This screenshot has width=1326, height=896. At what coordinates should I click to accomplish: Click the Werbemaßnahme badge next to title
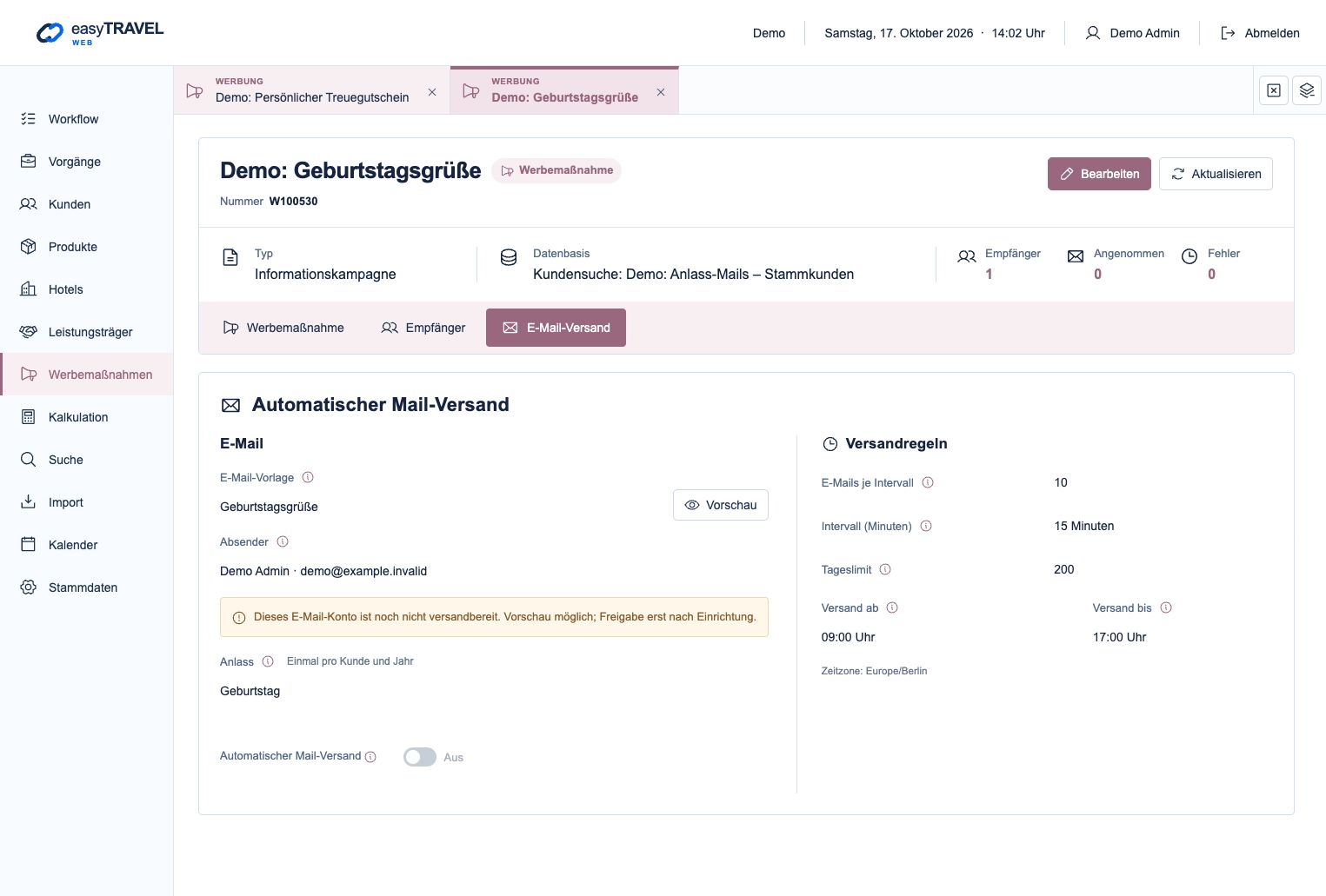556,170
